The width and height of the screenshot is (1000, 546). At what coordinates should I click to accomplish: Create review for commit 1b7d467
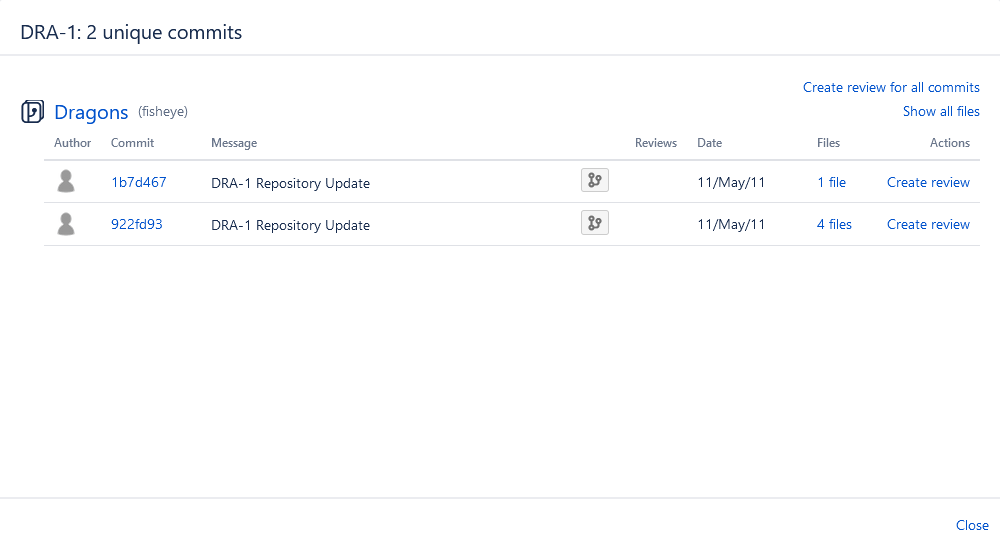tap(928, 183)
